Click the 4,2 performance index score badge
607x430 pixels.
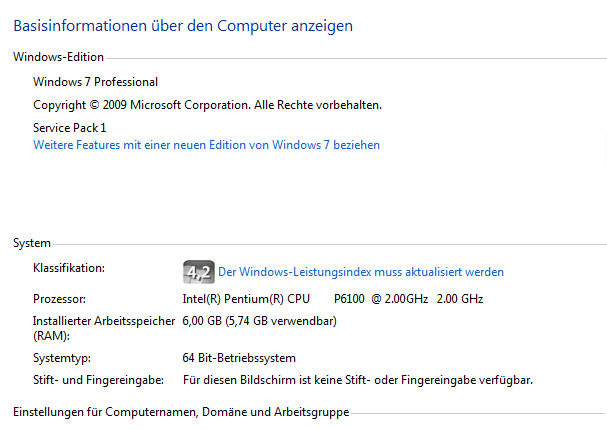pyautogui.click(x=198, y=271)
